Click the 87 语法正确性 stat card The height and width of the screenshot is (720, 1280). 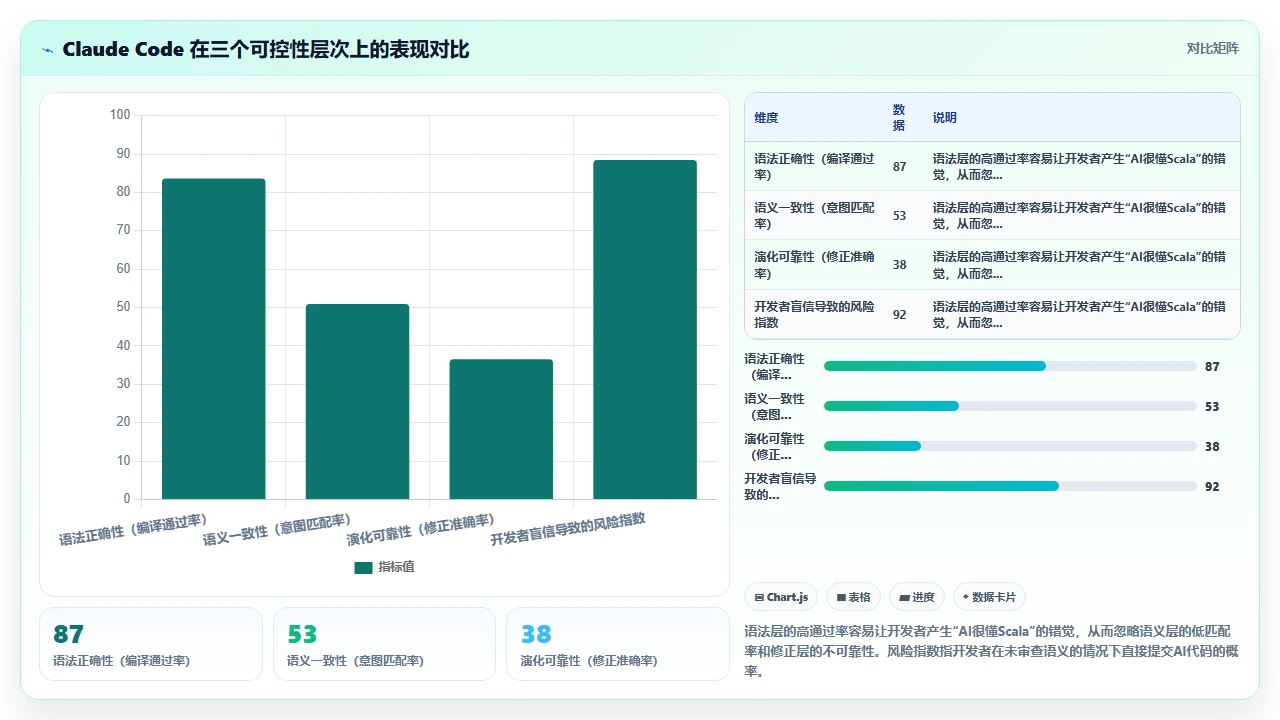[151, 644]
